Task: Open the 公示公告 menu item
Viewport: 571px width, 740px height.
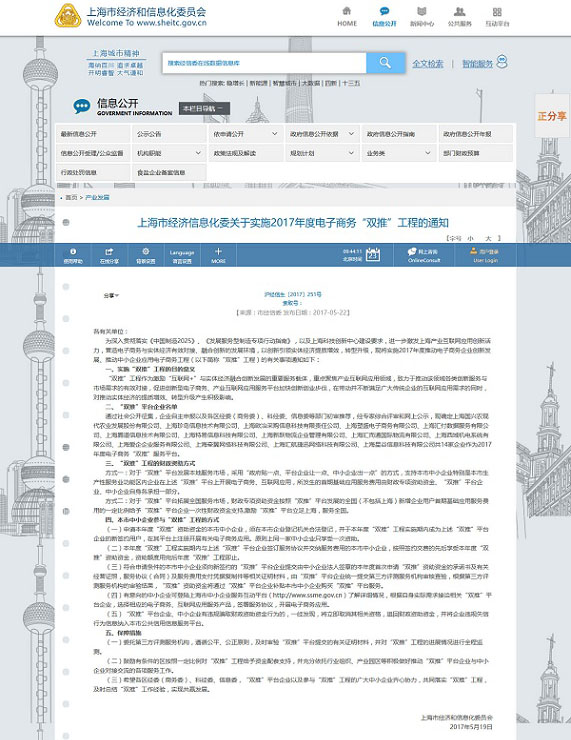Action: pos(169,134)
